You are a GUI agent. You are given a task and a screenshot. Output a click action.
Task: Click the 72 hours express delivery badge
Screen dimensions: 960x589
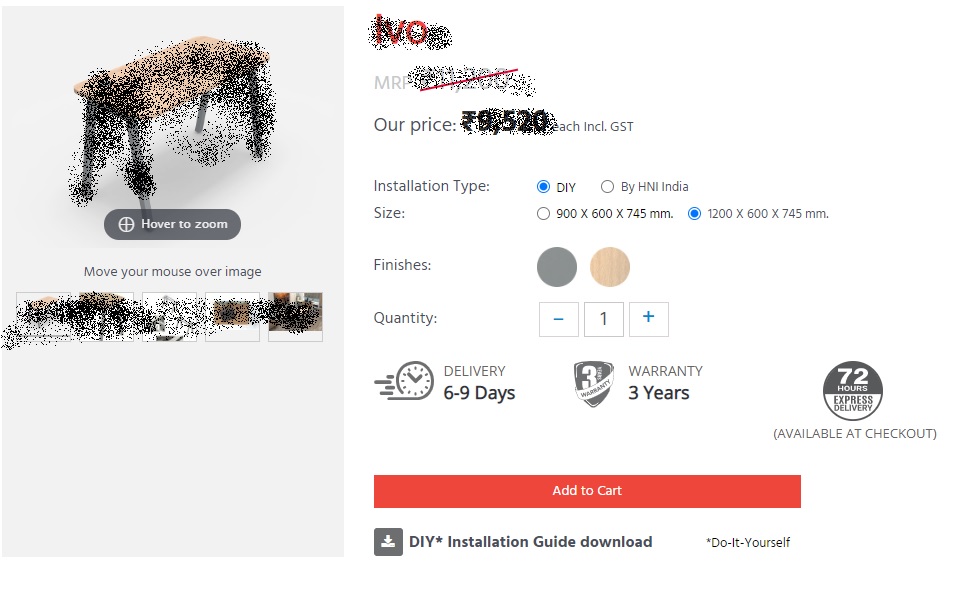[x=853, y=391]
